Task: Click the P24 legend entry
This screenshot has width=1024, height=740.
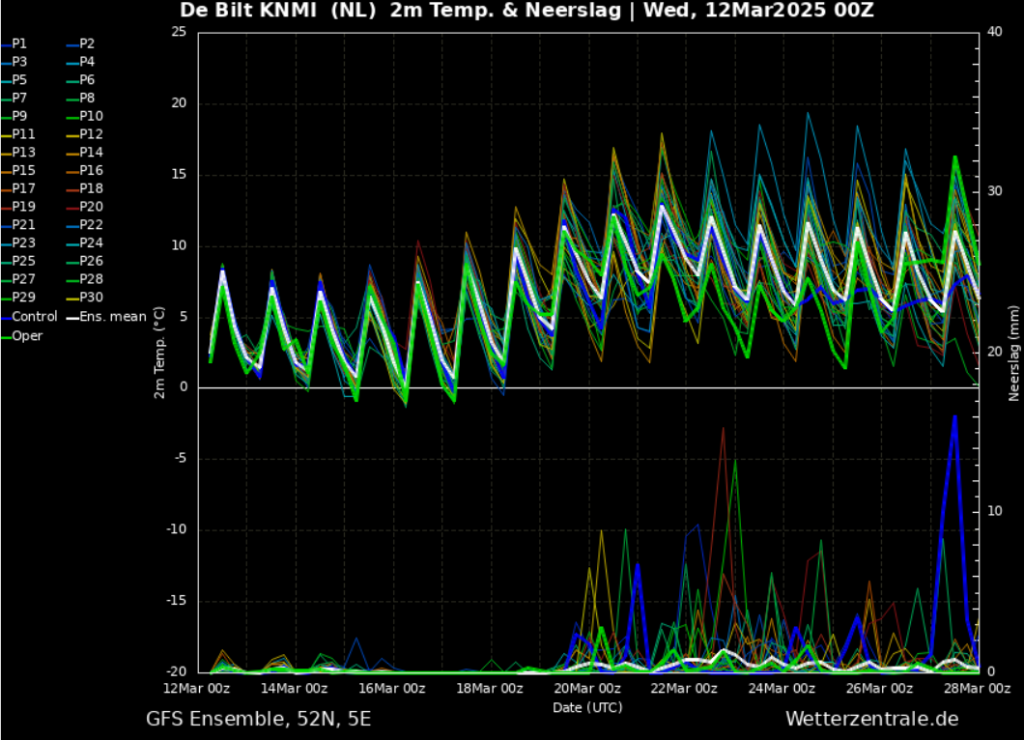Action: [x=90, y=243]
